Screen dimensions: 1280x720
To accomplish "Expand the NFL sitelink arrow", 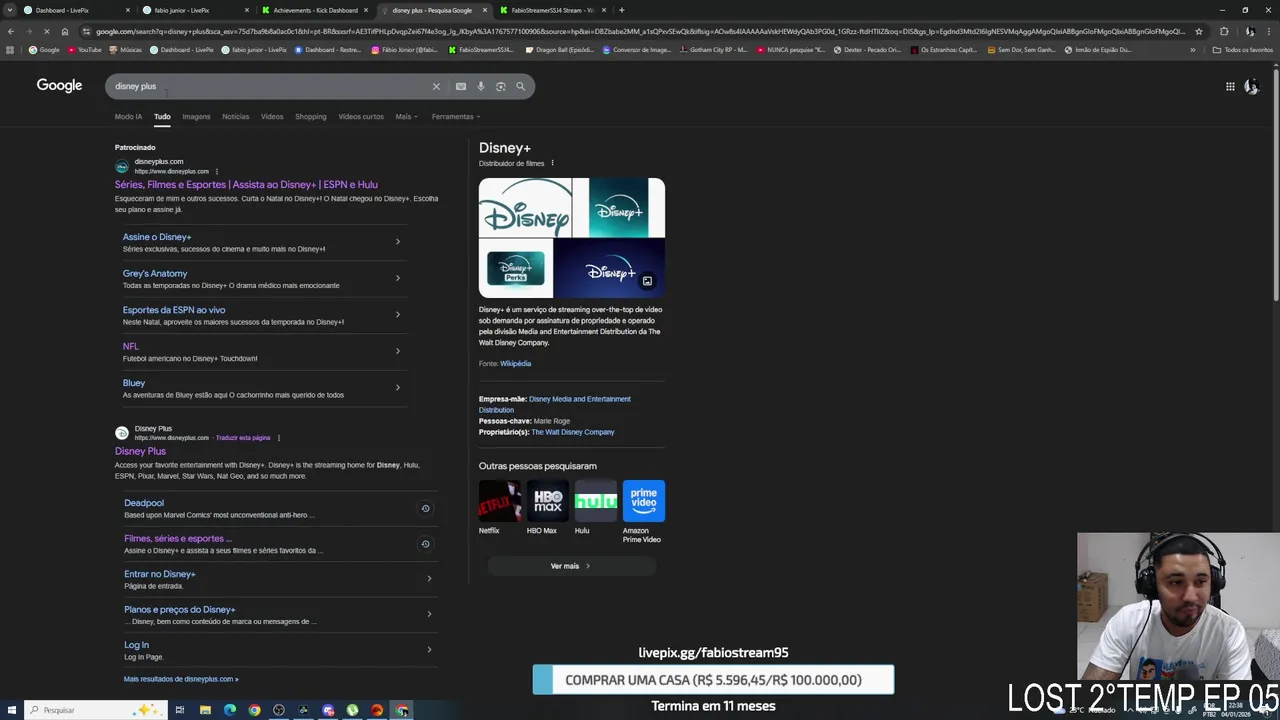I will point(398,351).
